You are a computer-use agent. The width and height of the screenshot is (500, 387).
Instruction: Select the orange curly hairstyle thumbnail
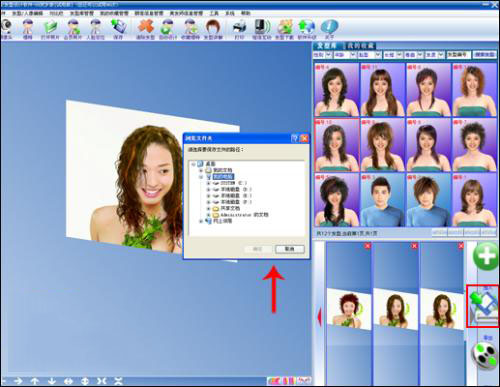coord(474,89)
